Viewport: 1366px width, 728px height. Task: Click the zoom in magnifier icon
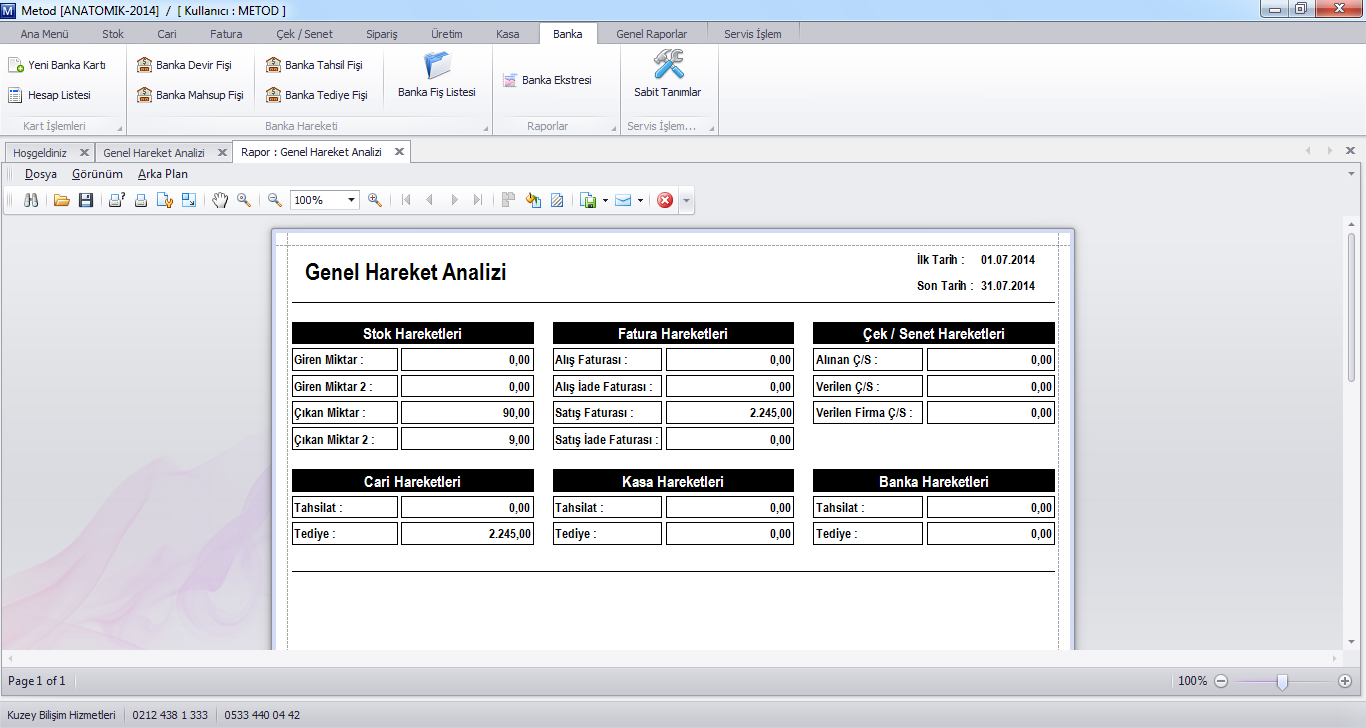(375, 200)
